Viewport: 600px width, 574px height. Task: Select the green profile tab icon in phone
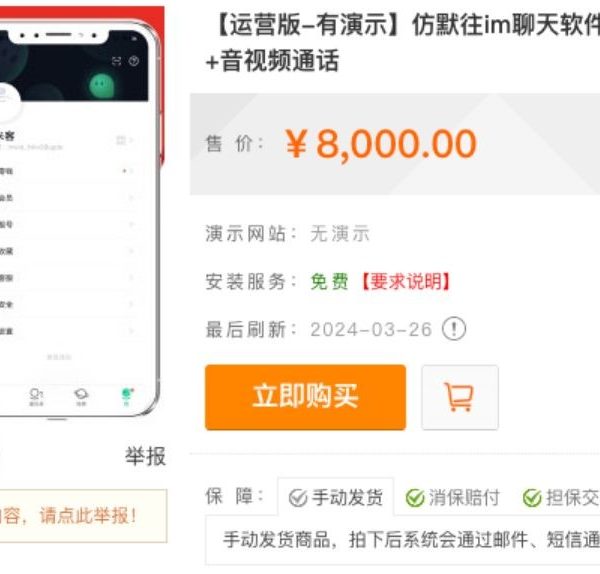(x=127, y=396)
